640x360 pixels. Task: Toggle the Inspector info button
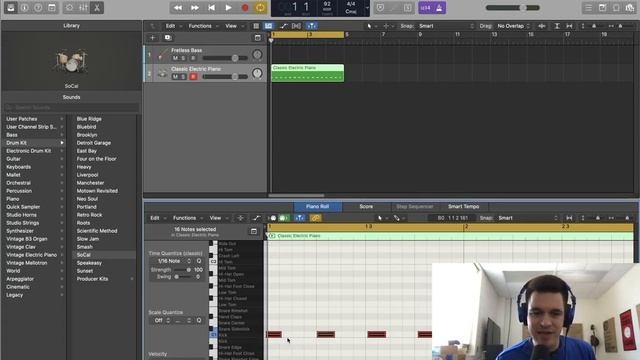[24, 8]
